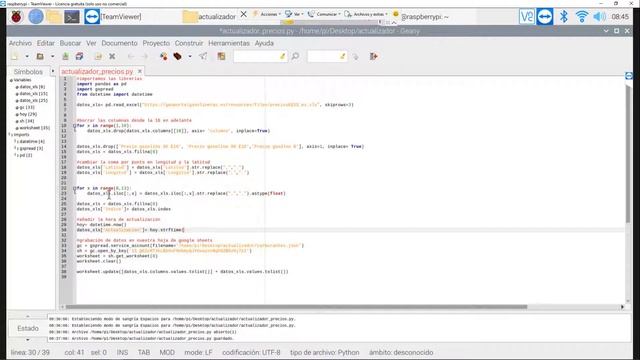Open the Ayuda menu

coord(264,43)
